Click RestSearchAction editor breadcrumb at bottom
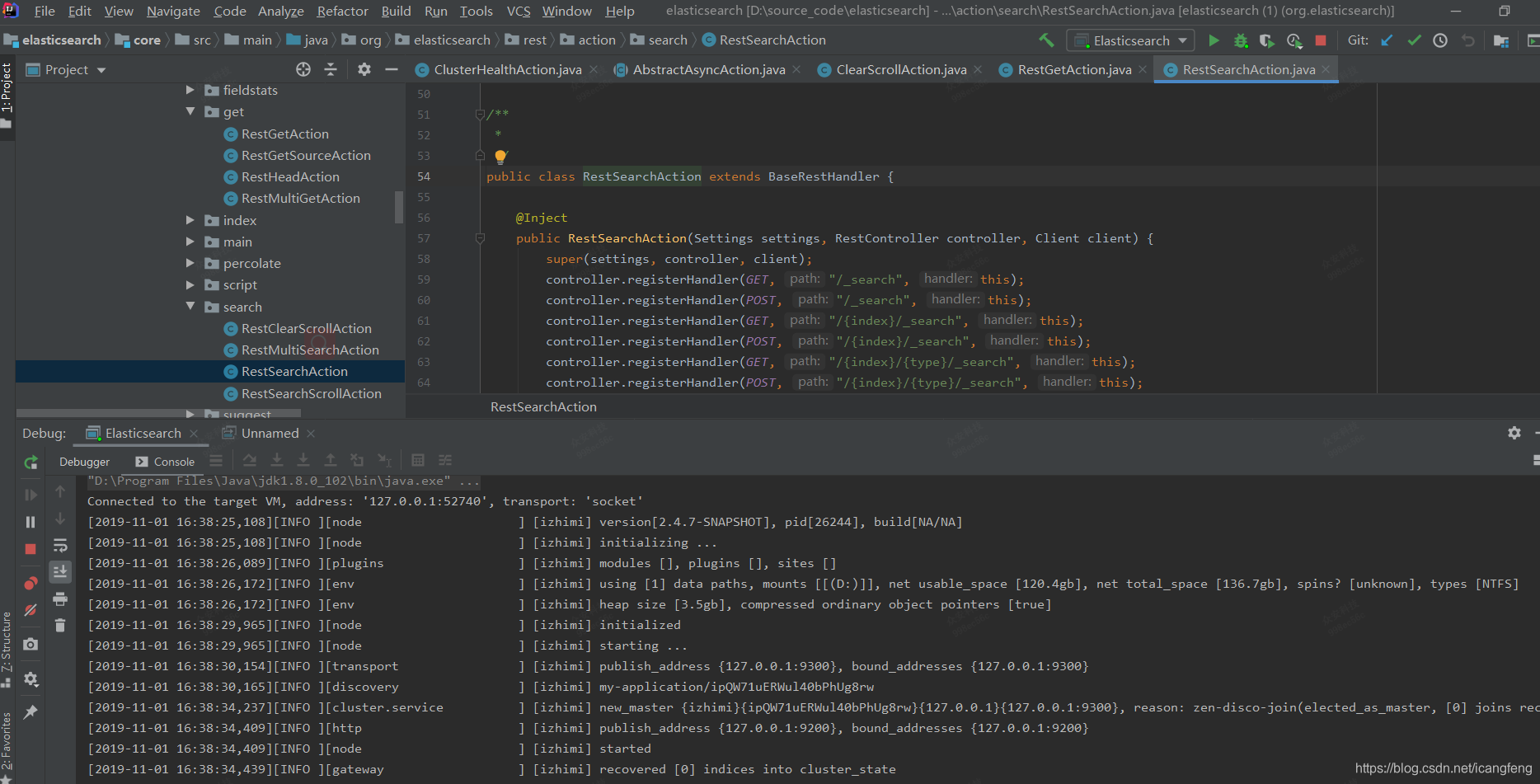 pyautogui.click(x=543, y=407)
